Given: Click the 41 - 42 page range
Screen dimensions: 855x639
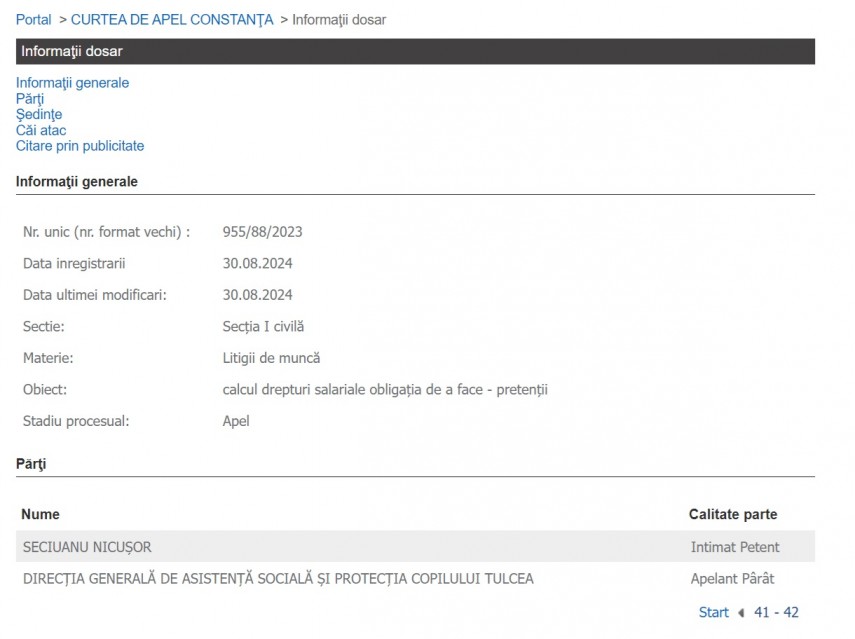Looking at the screenshot, I should (776, 612).
